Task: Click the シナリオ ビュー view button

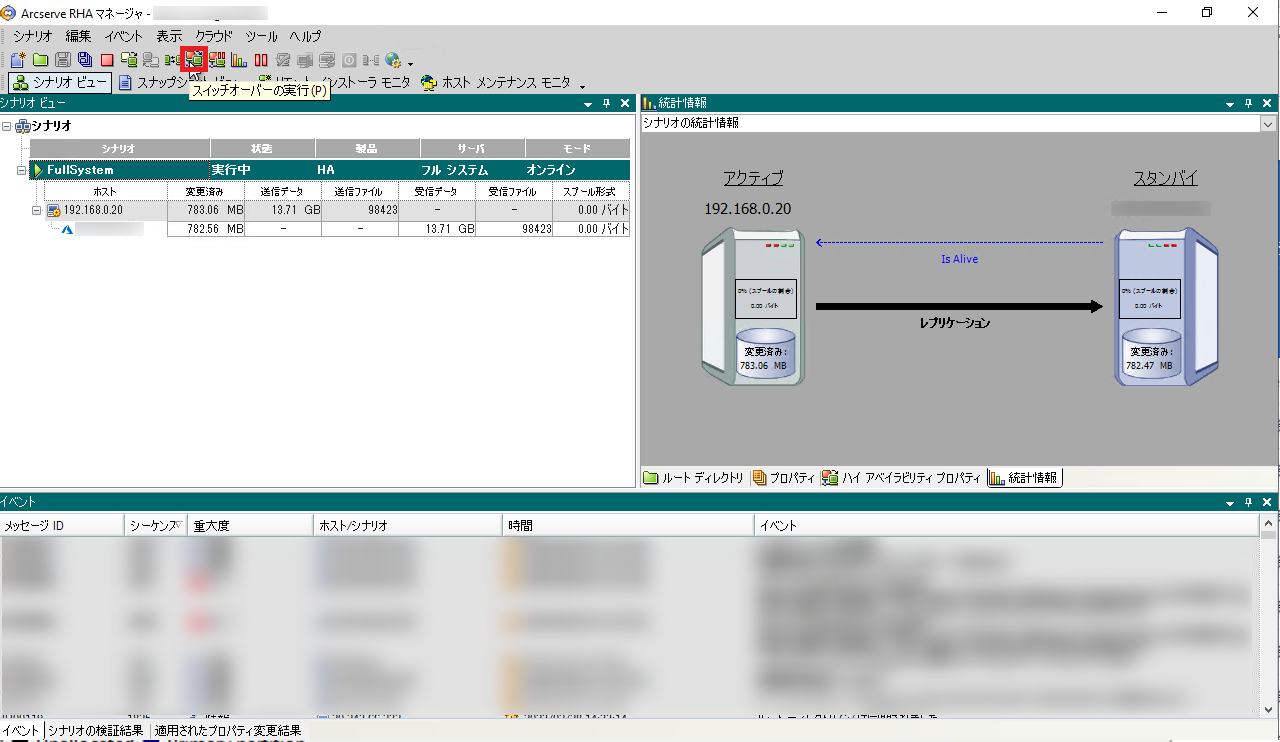Action: pyautogui.click(x=60, y=83)
